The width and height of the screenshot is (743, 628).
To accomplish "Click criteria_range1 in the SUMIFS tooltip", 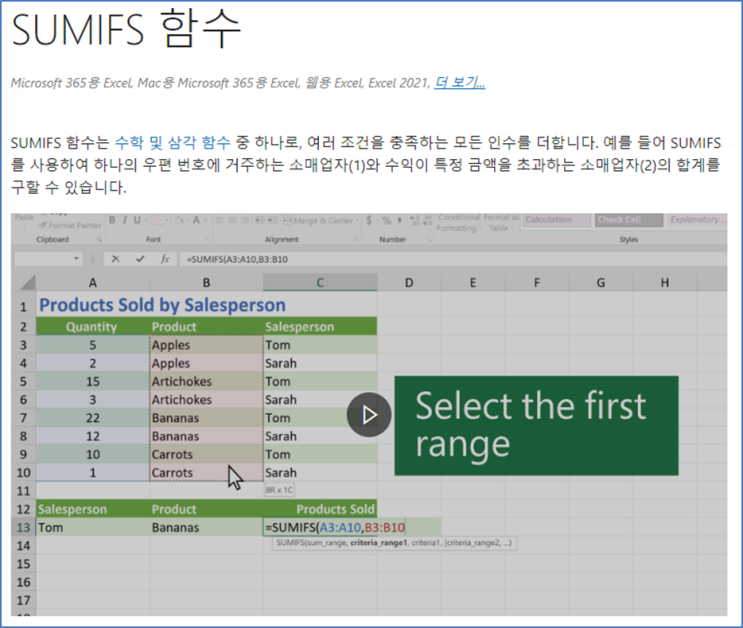I will (x=379, y=543).
